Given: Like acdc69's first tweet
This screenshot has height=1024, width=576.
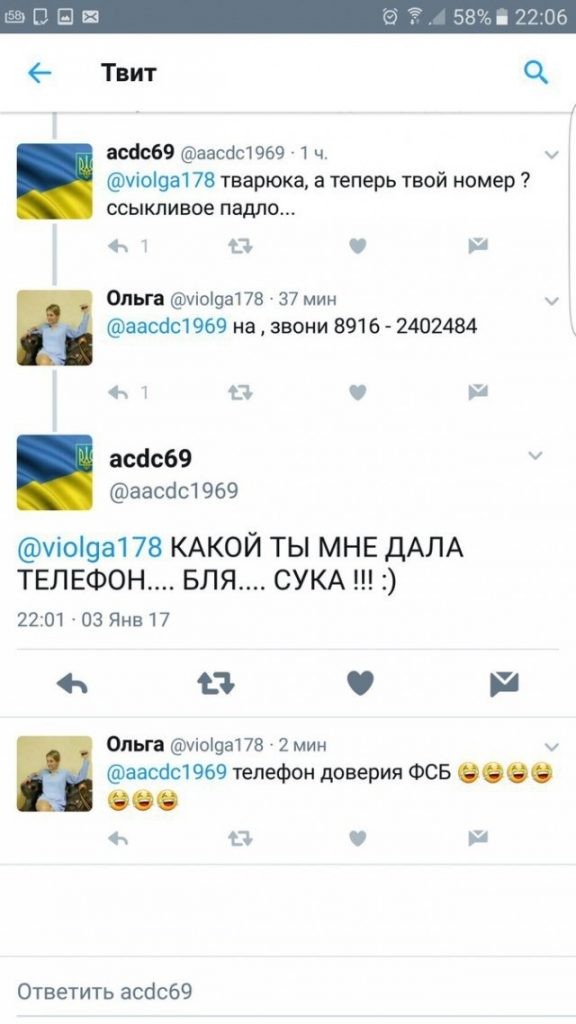Looking at the screenshot, I should tap(357, 246).
